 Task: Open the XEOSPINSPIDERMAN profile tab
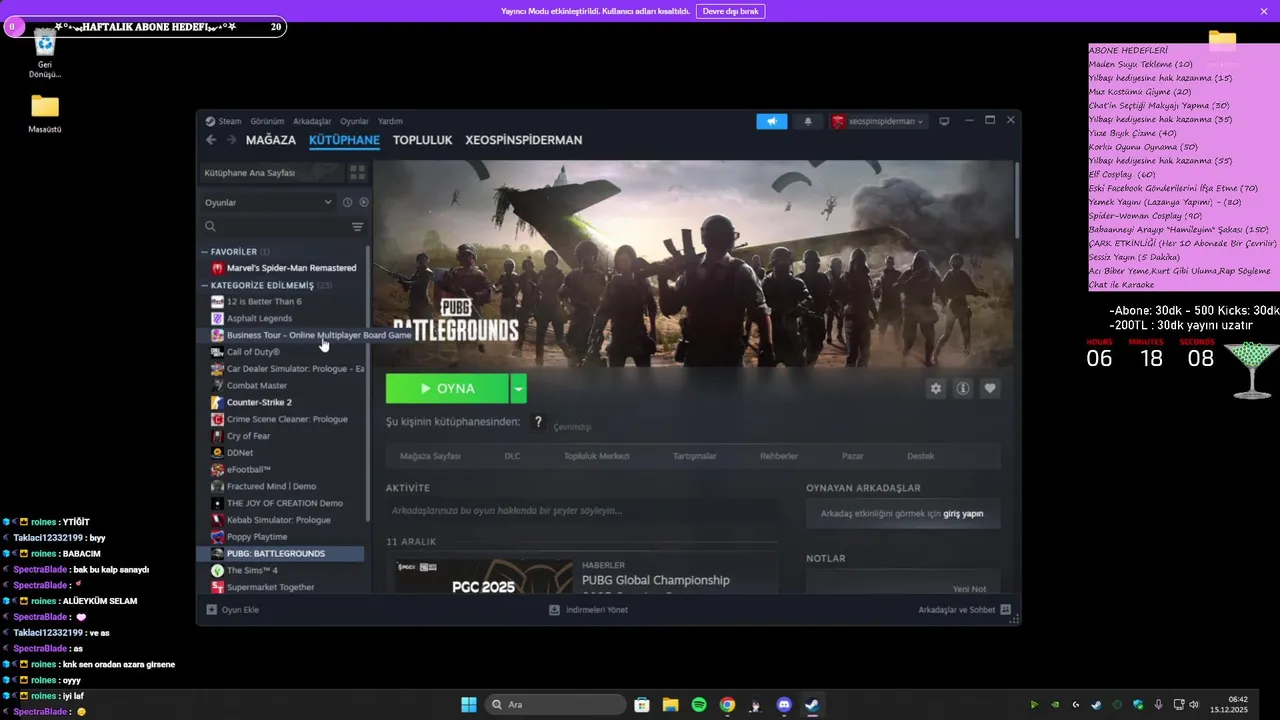click(523, 140)
